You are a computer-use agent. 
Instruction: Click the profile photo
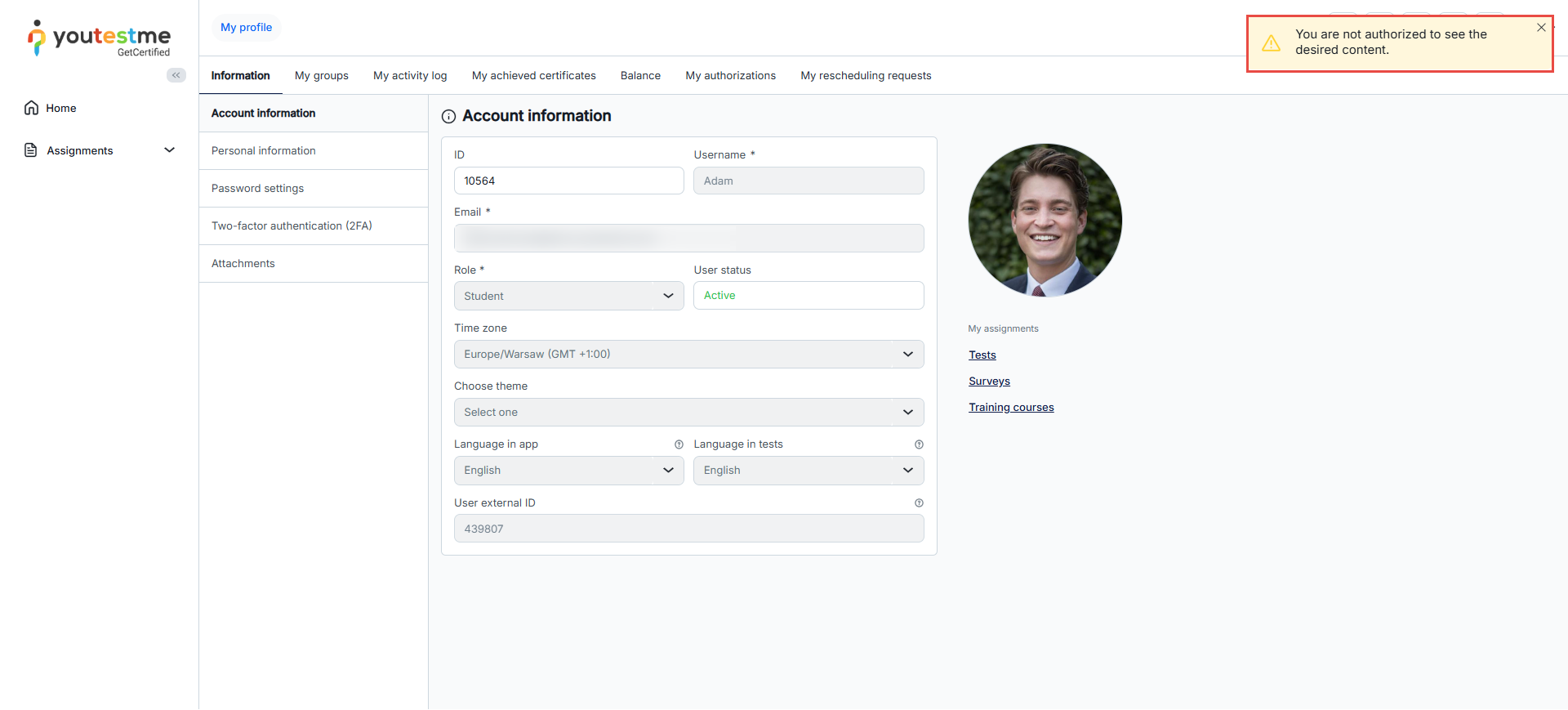(x=1045, y=221)
